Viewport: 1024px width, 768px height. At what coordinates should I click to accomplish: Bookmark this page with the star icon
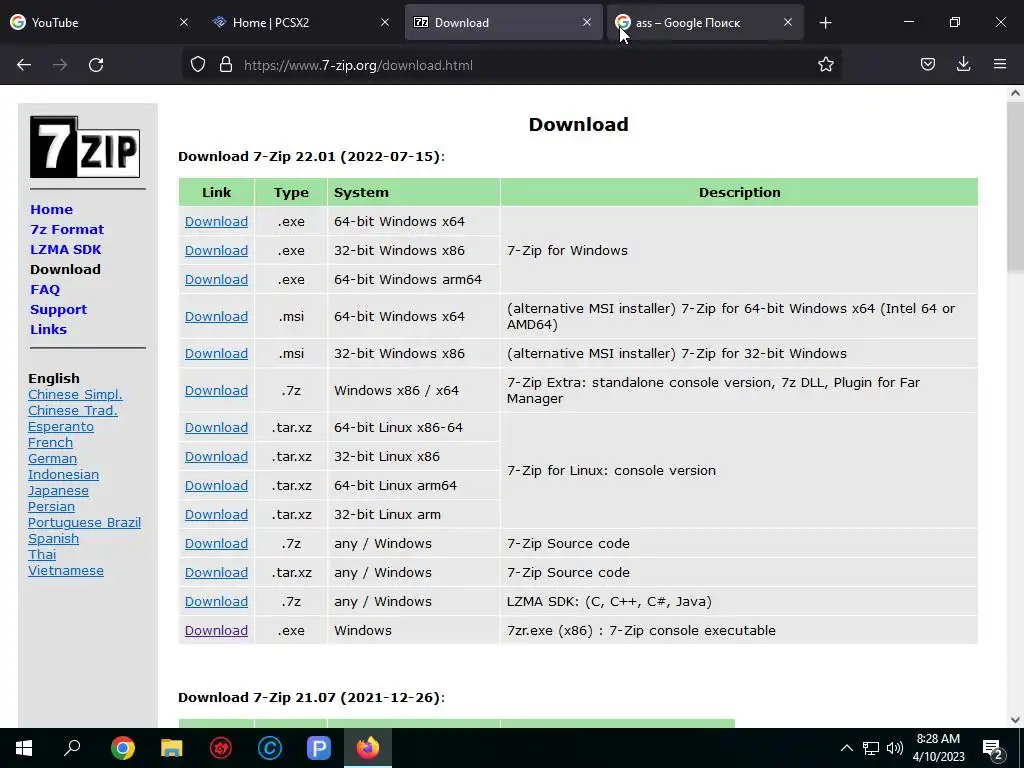click(825, 64)
